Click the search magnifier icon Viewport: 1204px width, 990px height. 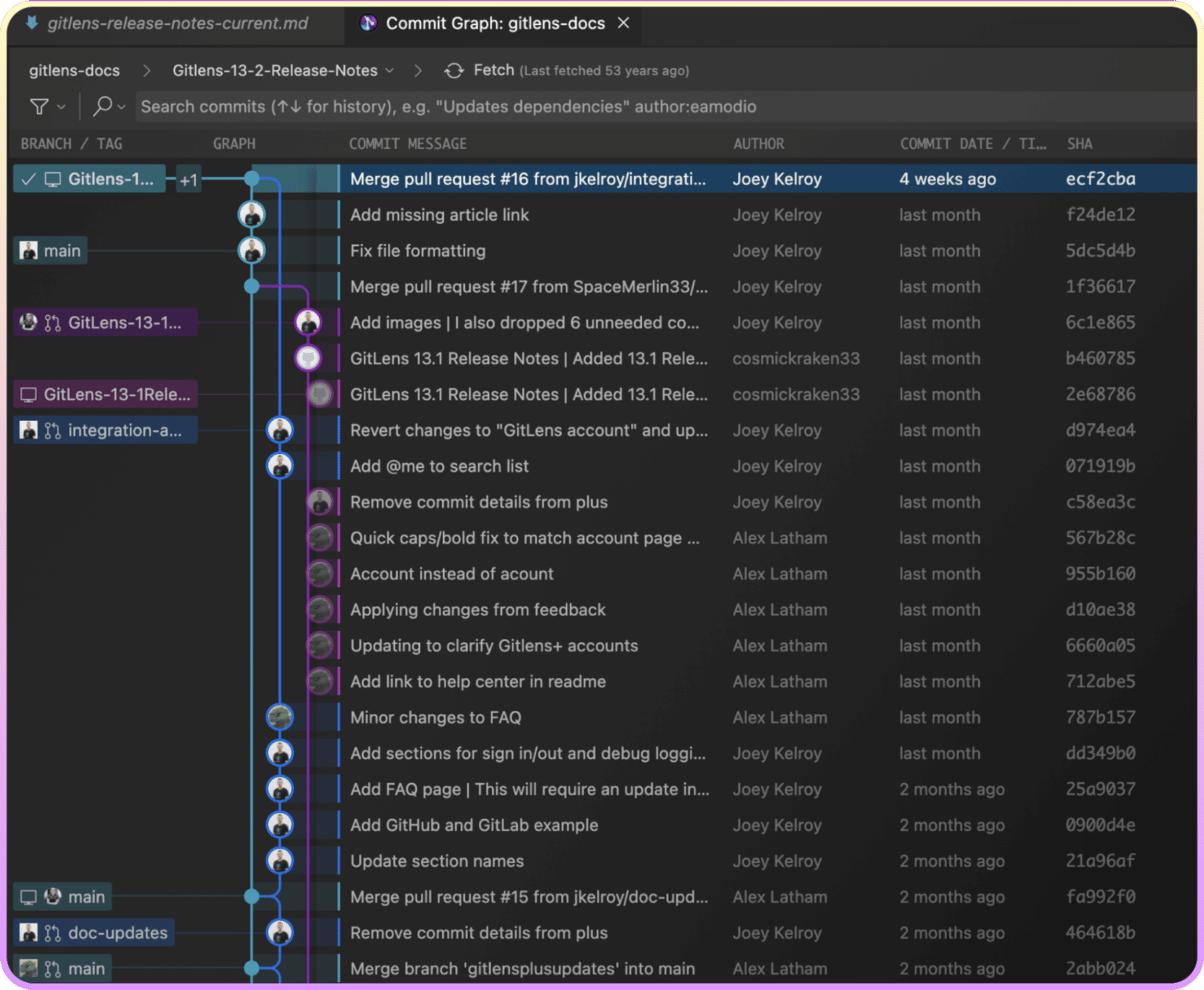103,106
